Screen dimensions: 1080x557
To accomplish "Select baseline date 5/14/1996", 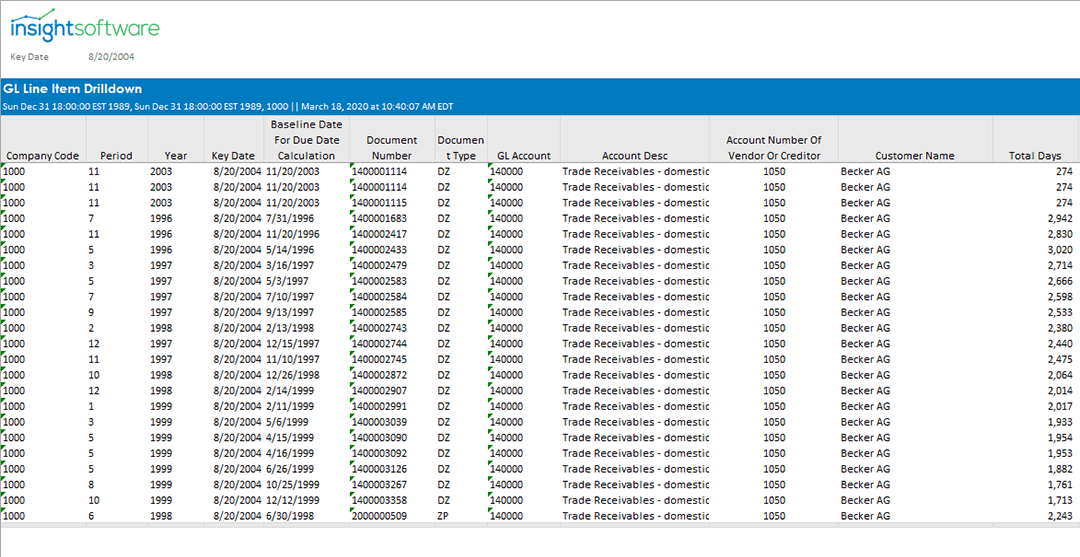I will [290, 250].
